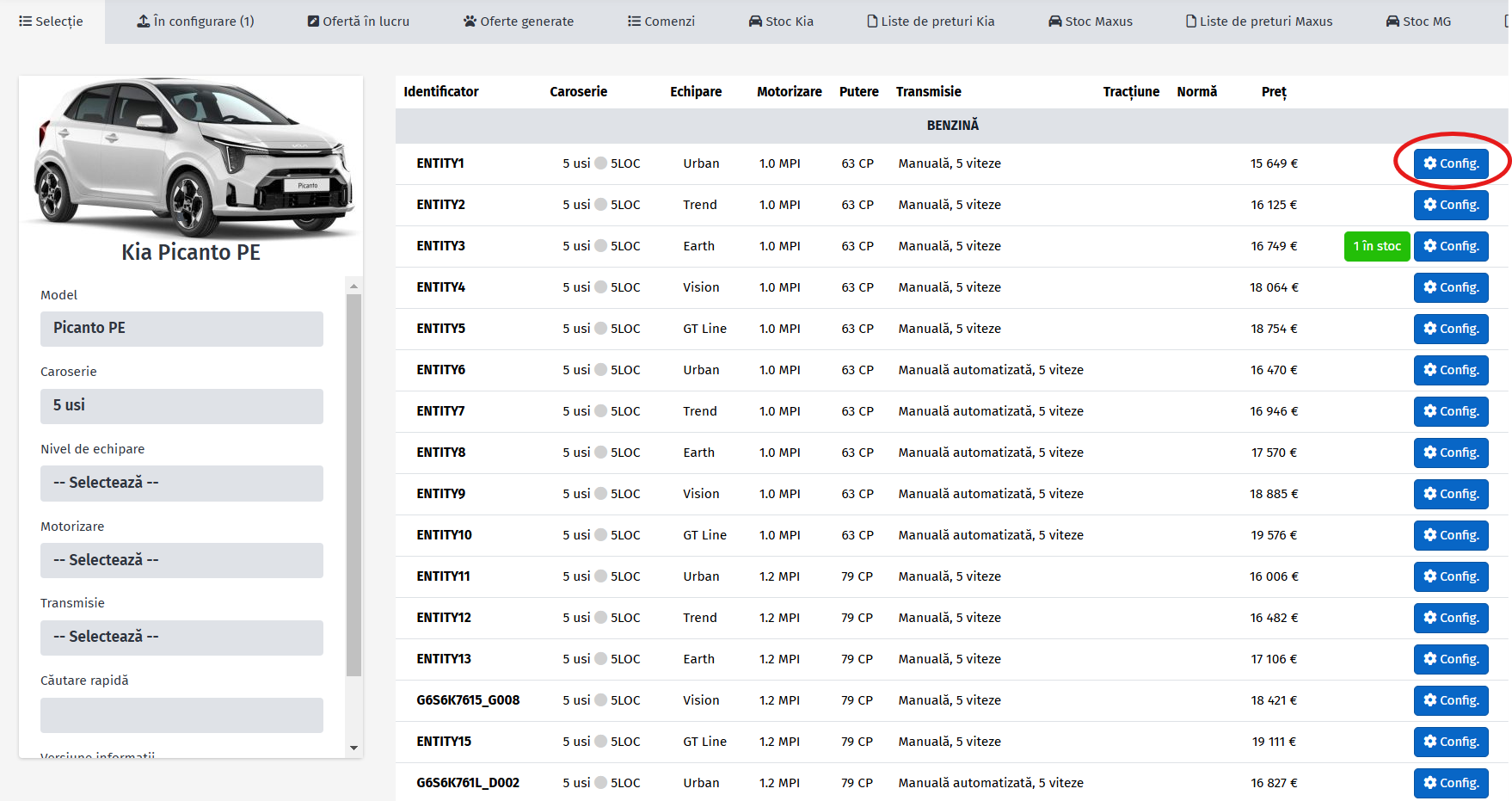Screen dimensions: 1512x801
Task: Click the Echipare column header
Action: point(696,92)
